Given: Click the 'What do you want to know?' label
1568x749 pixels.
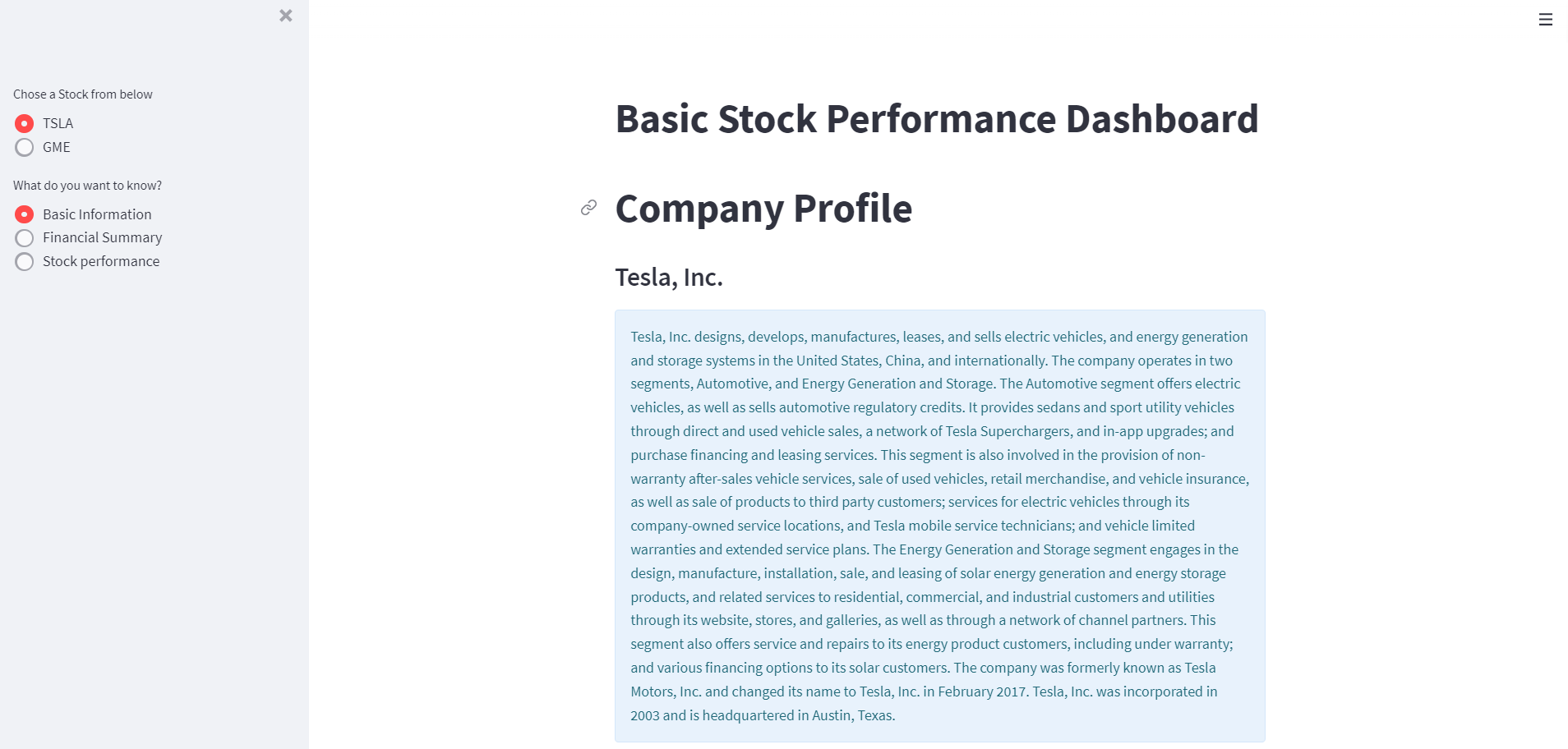Looking at the screenshot, I should (87, 185).
